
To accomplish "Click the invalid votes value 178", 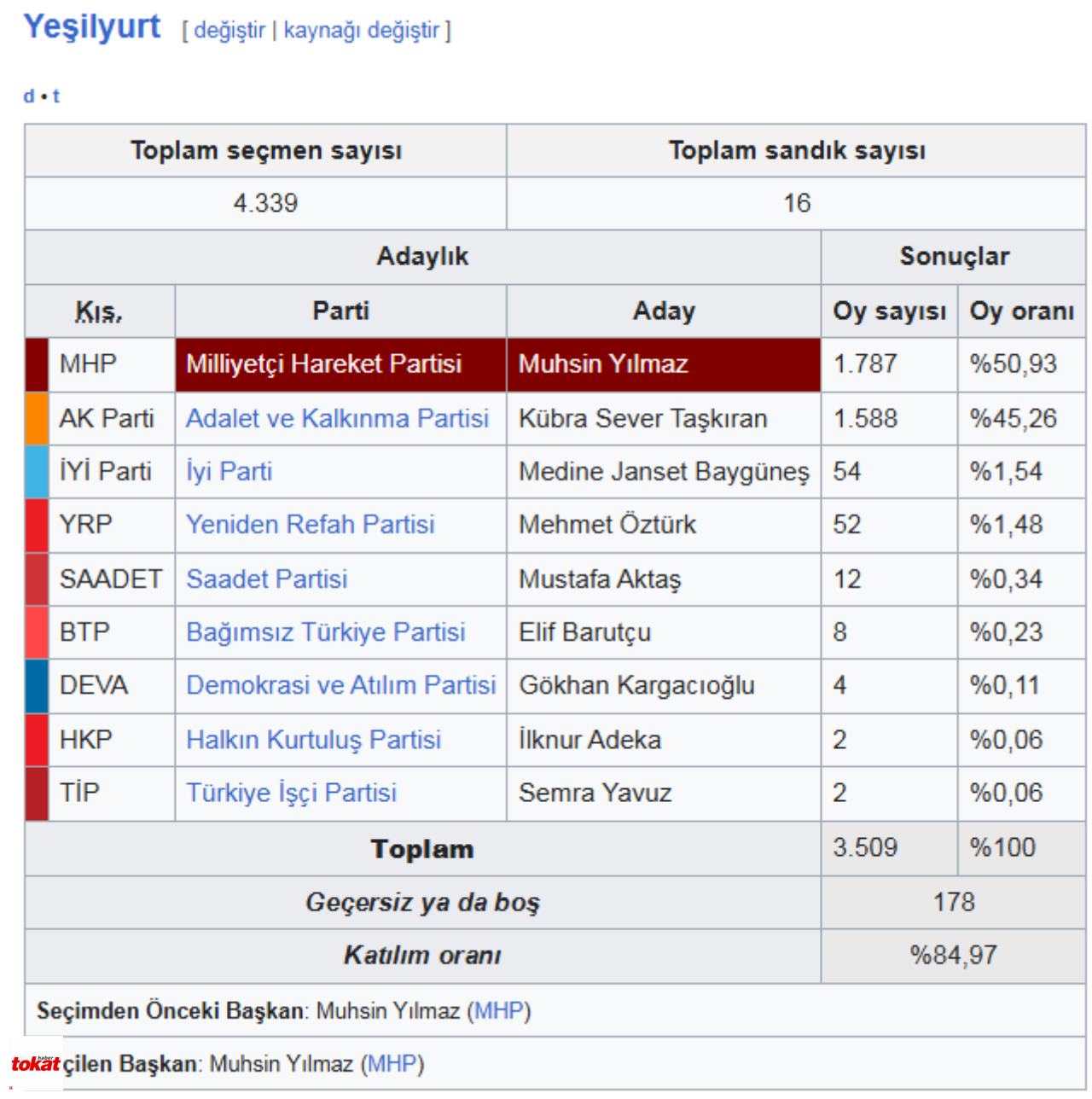I will pyautogui.click(x=954, y=902).
